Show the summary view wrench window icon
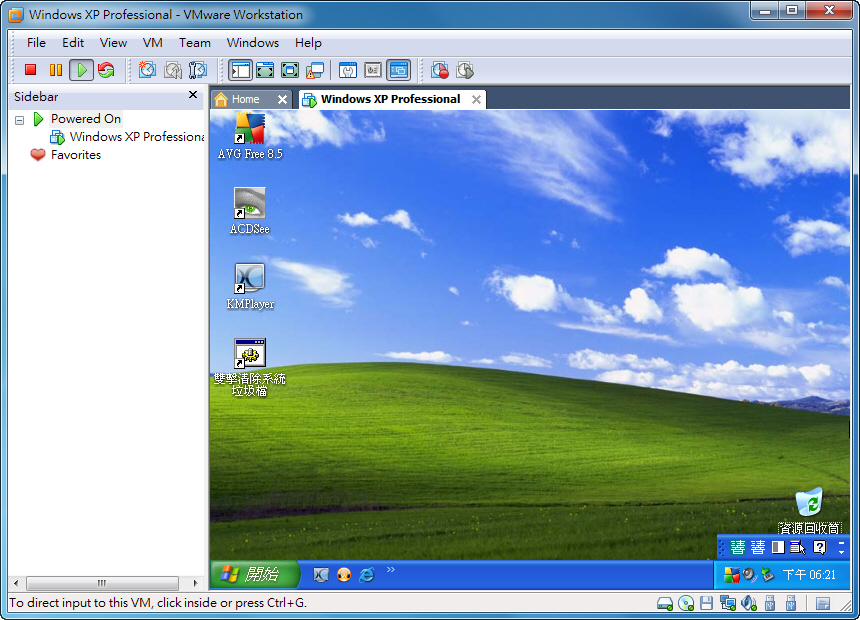 tap(348, 70)
